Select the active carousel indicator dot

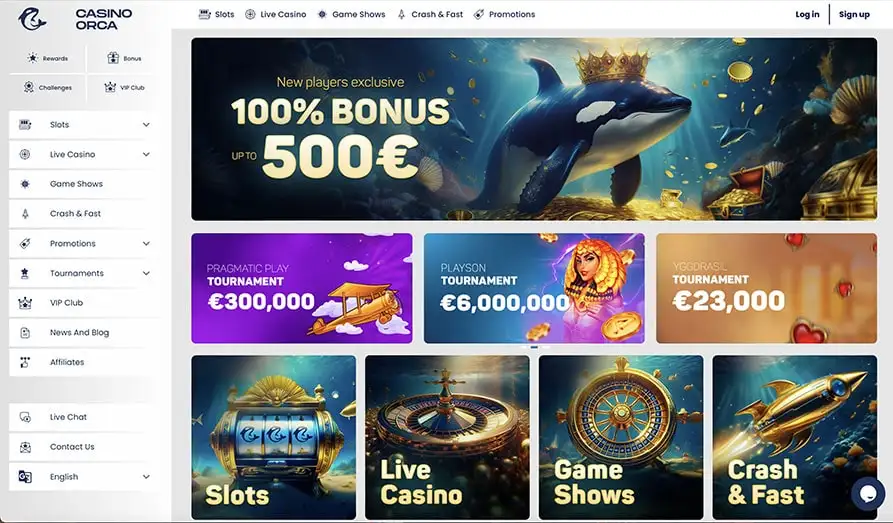pos(534,347)
